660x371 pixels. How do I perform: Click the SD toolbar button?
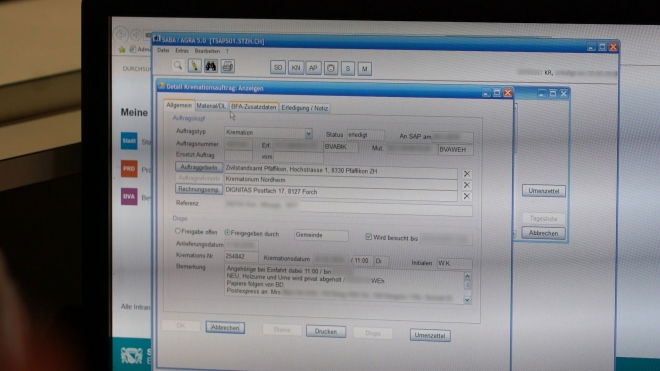coord(278,67)
